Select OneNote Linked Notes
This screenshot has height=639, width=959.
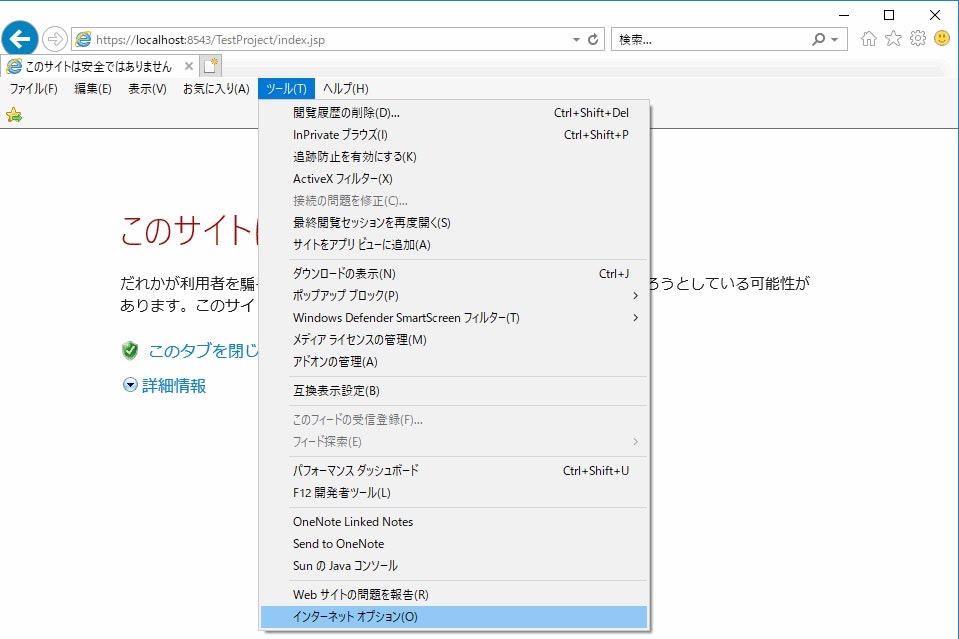click(x=454, y=522)
